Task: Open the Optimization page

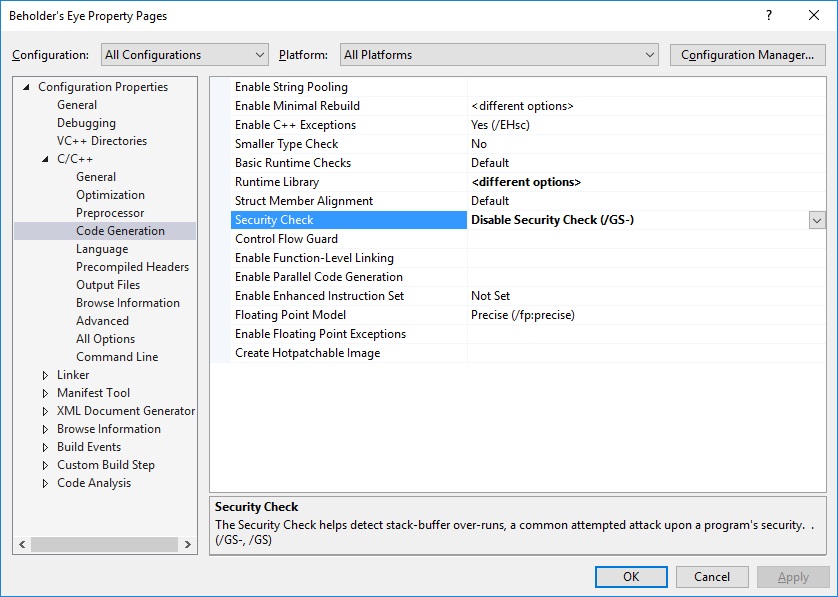Action: click(x=110, y=195)
